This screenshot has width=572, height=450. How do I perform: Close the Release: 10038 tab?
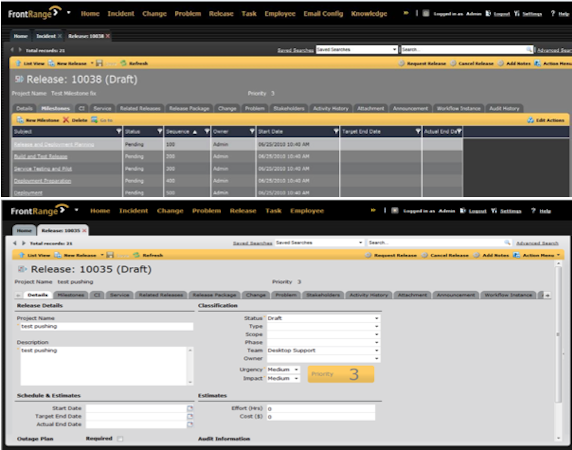tap(108, 36)
